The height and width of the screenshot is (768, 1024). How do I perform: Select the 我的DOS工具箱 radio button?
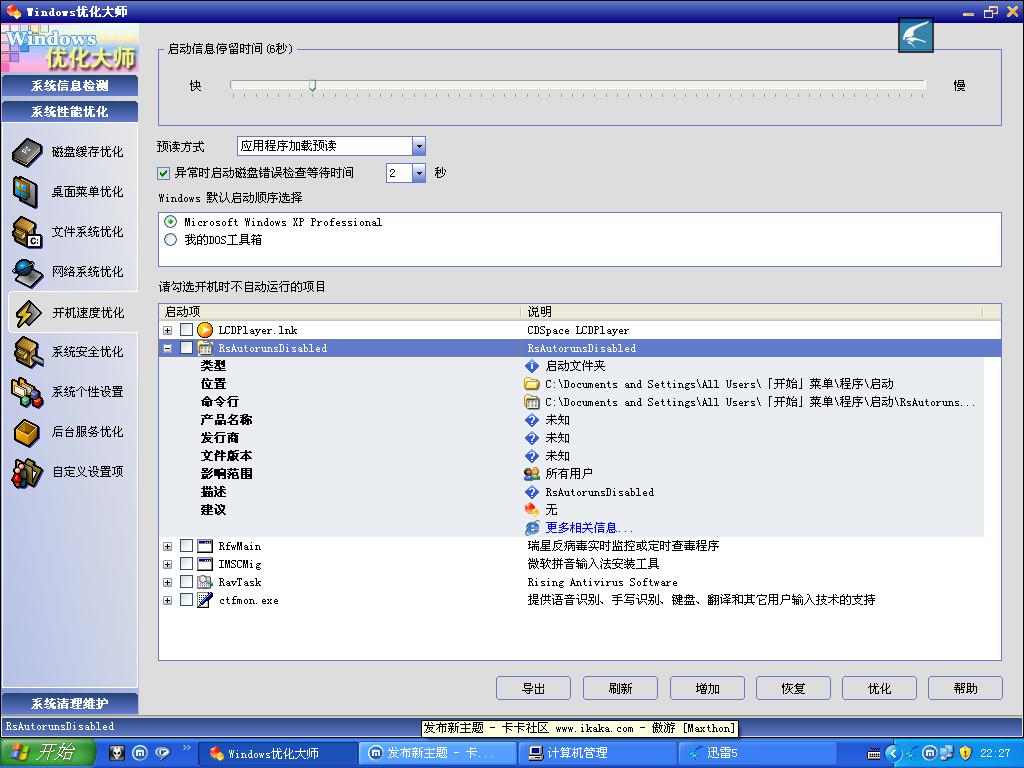tap(170, 240)
